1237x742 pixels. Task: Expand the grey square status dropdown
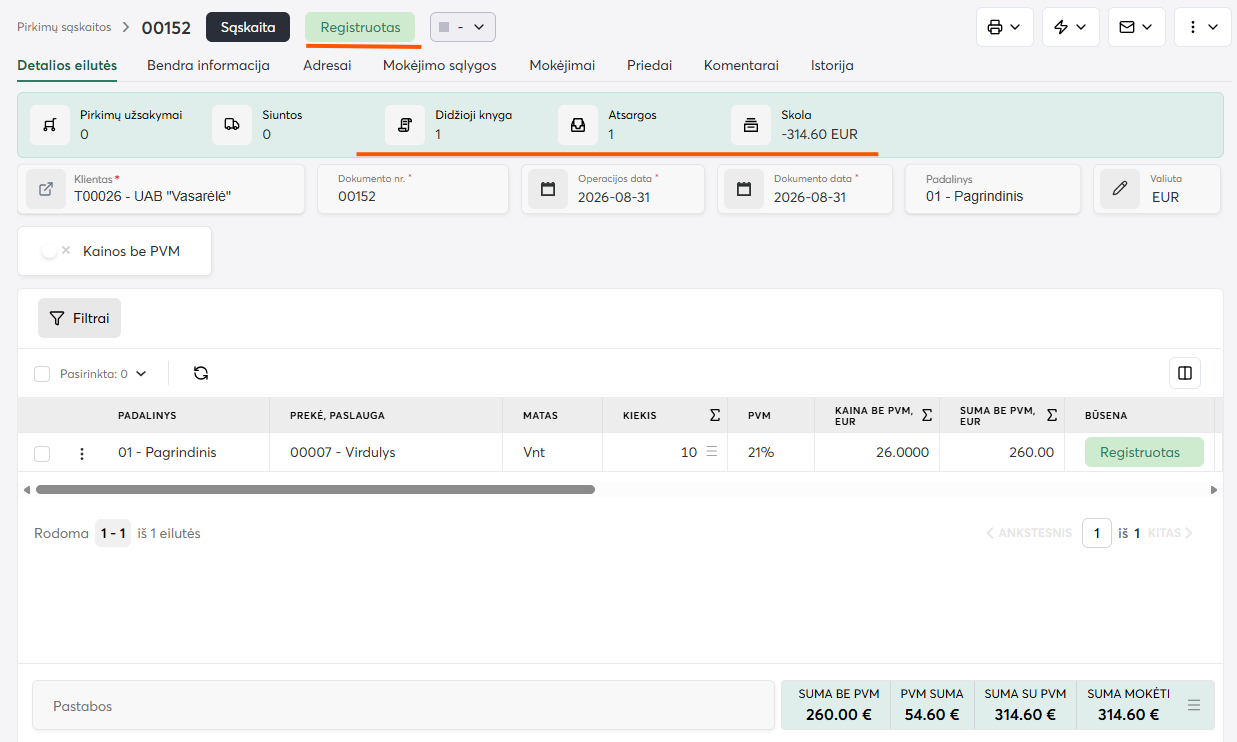tap(463, 27)
